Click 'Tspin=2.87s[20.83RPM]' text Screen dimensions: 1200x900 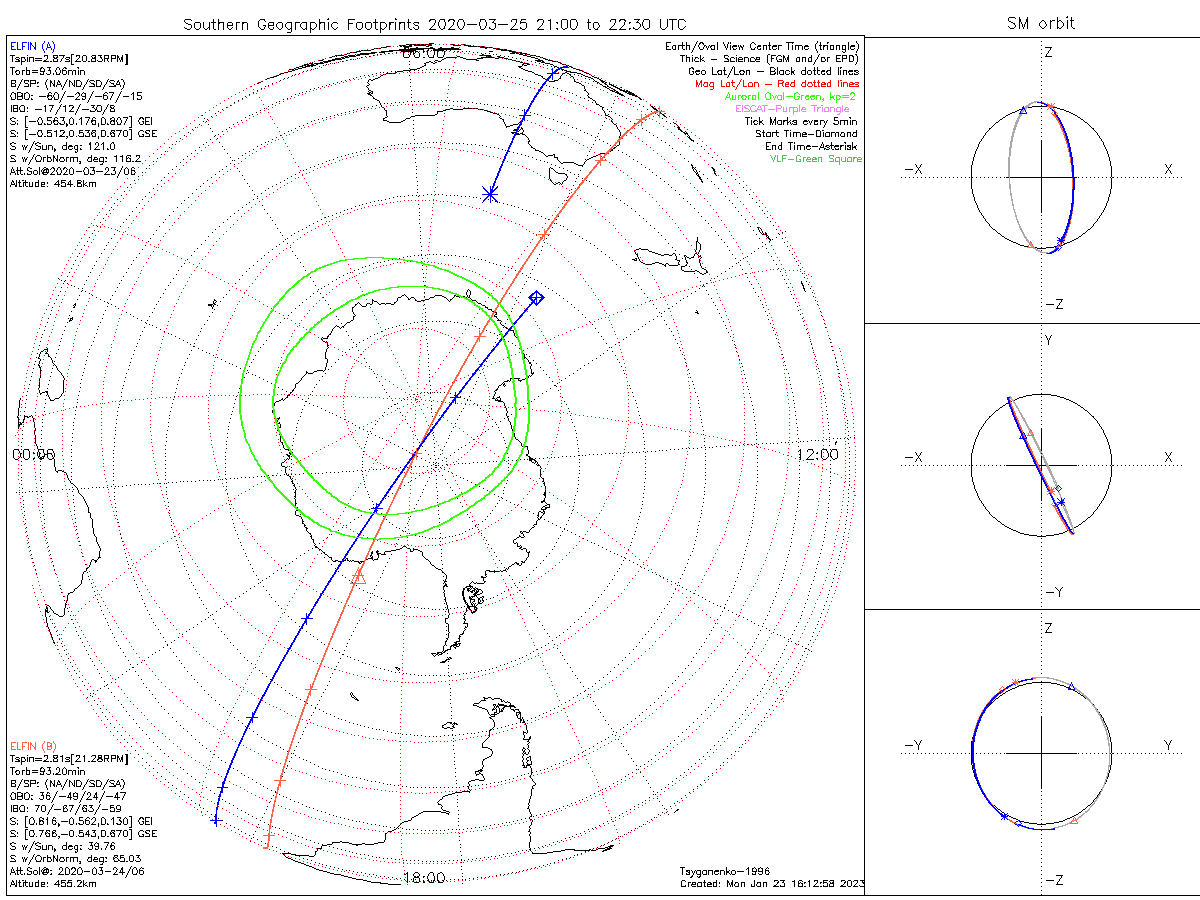click(68, 60)
